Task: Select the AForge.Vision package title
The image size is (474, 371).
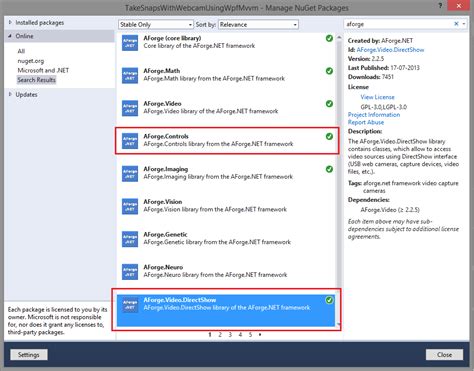Action: click(163, 202)
